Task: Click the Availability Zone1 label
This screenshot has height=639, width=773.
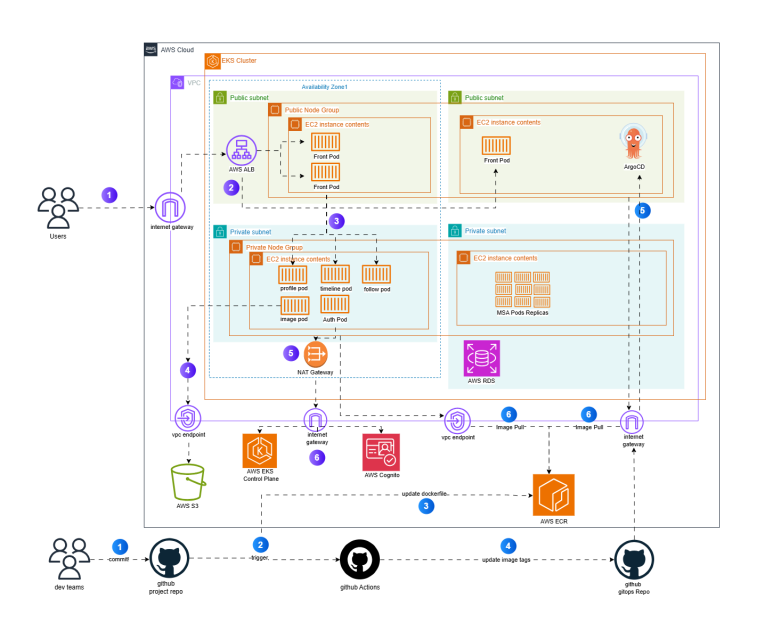Action: [x=324, y=87]
